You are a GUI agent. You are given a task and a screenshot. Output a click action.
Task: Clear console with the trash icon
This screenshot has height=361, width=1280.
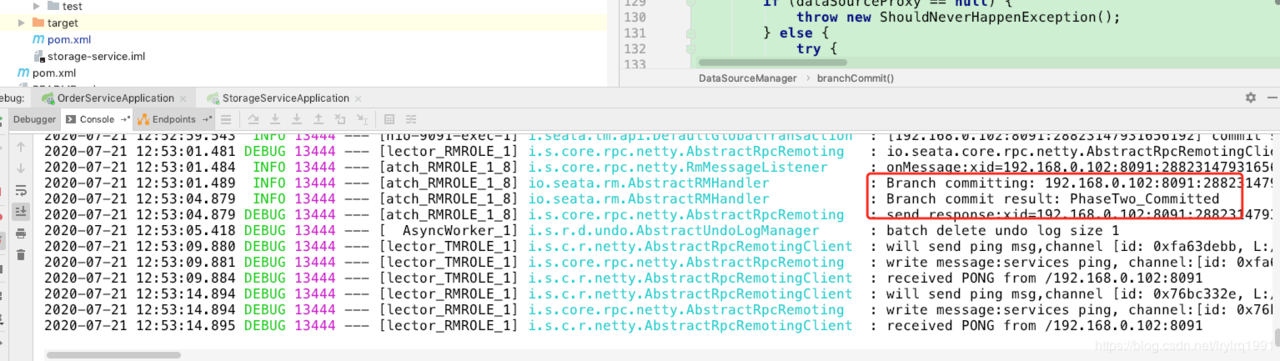tap(20, 254)
